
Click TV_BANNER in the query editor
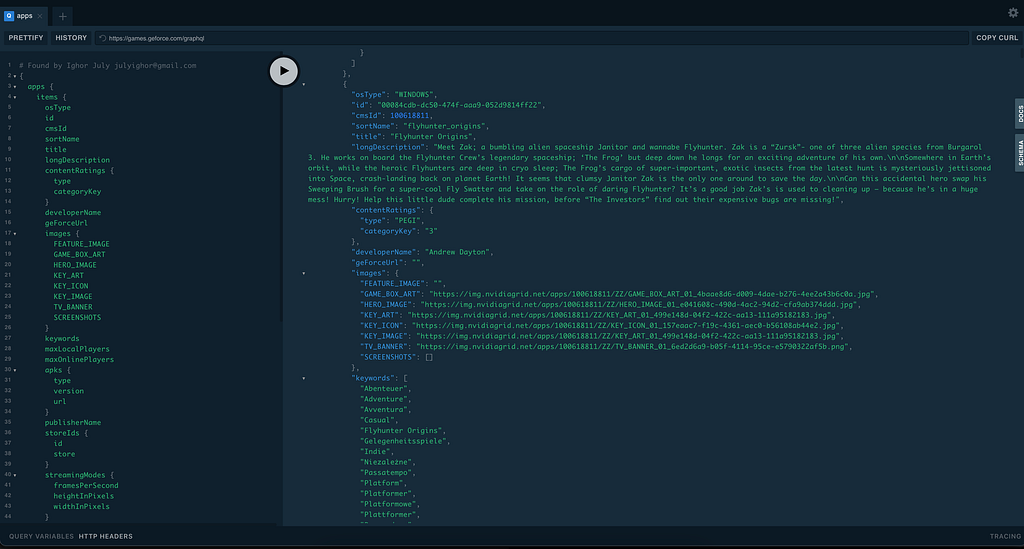coord(73,307)
